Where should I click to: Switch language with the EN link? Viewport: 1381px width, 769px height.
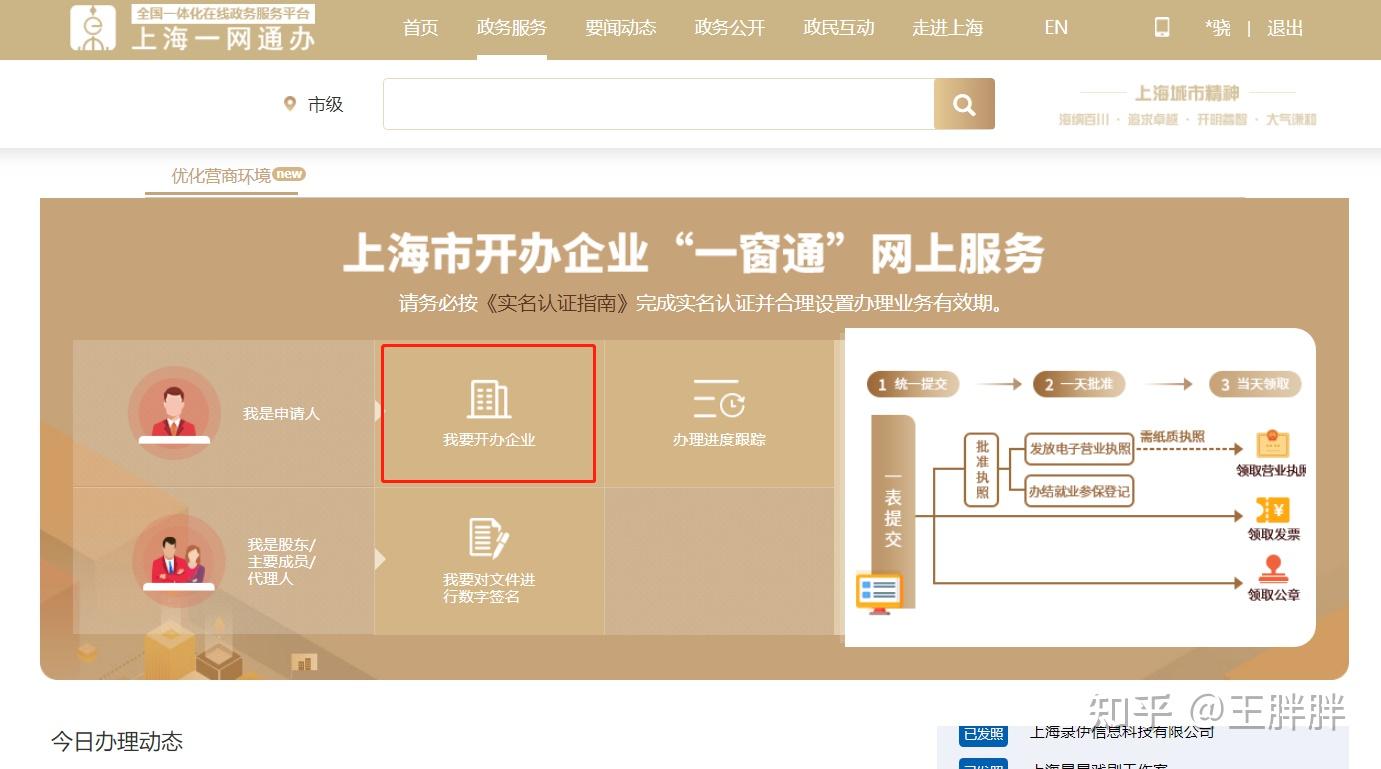[1056, 28]
